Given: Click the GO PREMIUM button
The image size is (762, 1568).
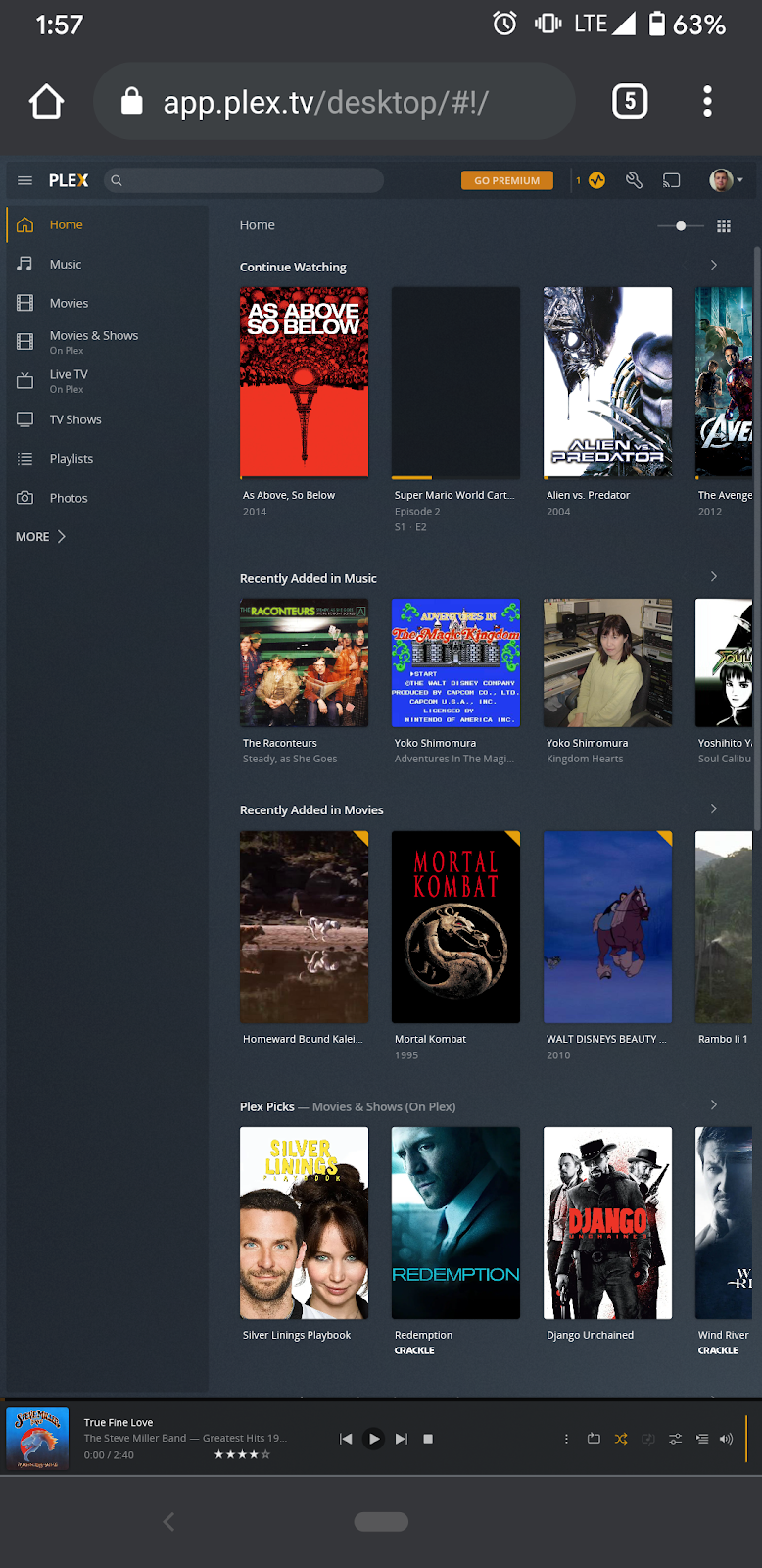Looking at the screenshot, I should pyautogui.click(x=507, y=180).
